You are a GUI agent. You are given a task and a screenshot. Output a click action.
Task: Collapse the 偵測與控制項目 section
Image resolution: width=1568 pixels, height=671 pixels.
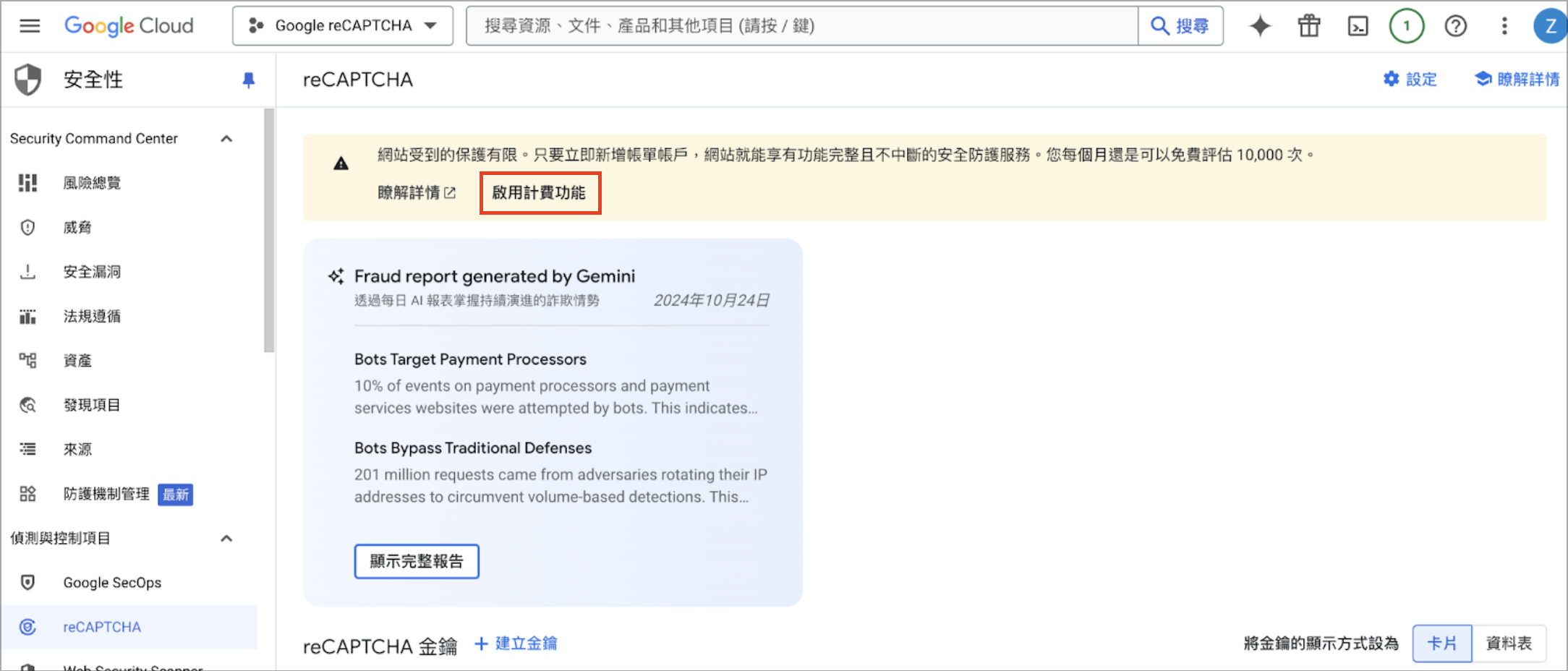[226, 538]
